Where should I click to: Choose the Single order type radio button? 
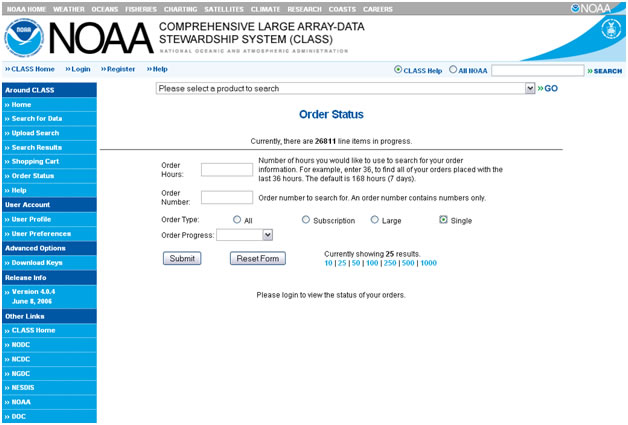coord(443,220)
